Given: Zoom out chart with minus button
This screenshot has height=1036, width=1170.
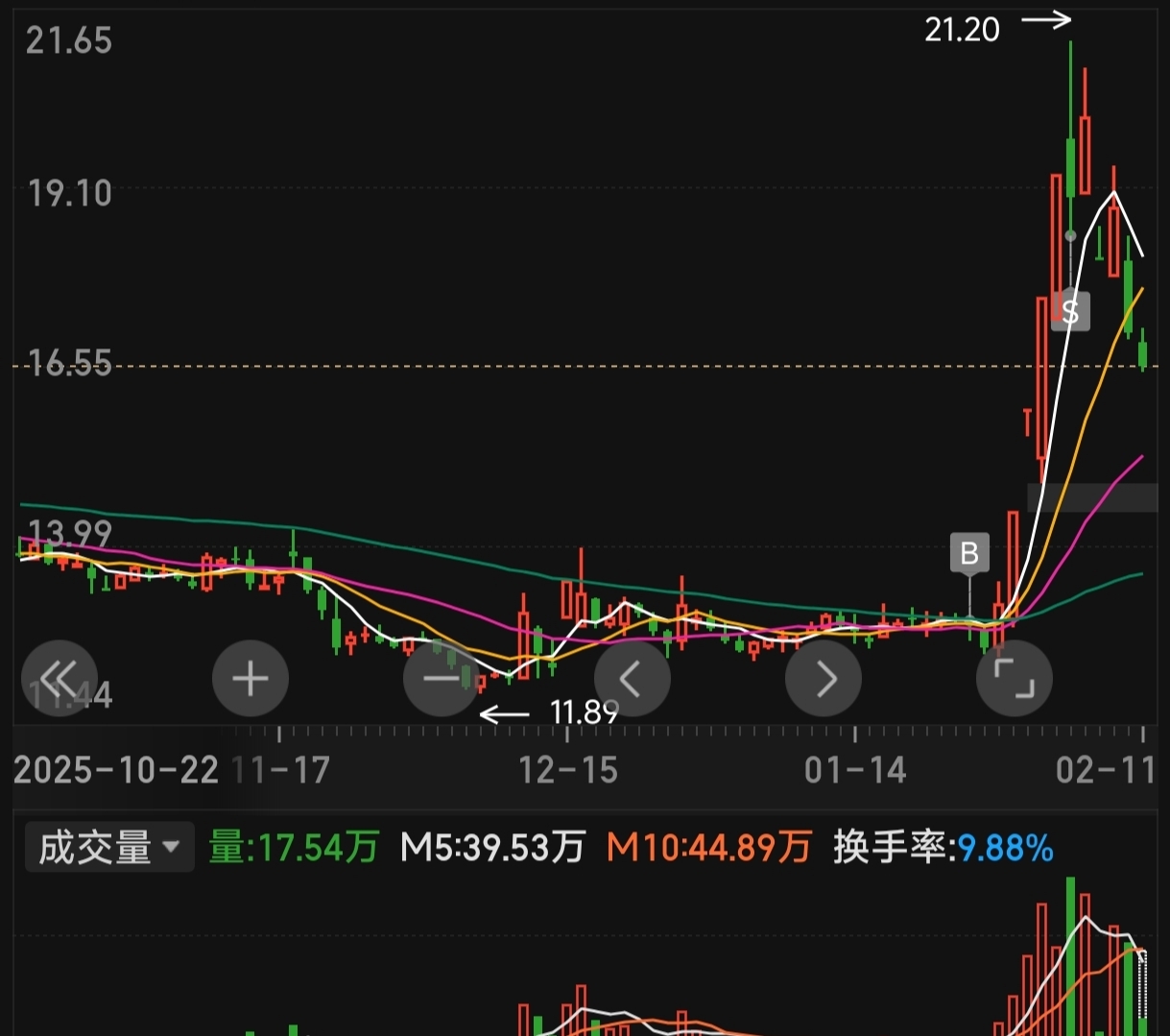Looking at the screenshot, I should coord(442,679).
